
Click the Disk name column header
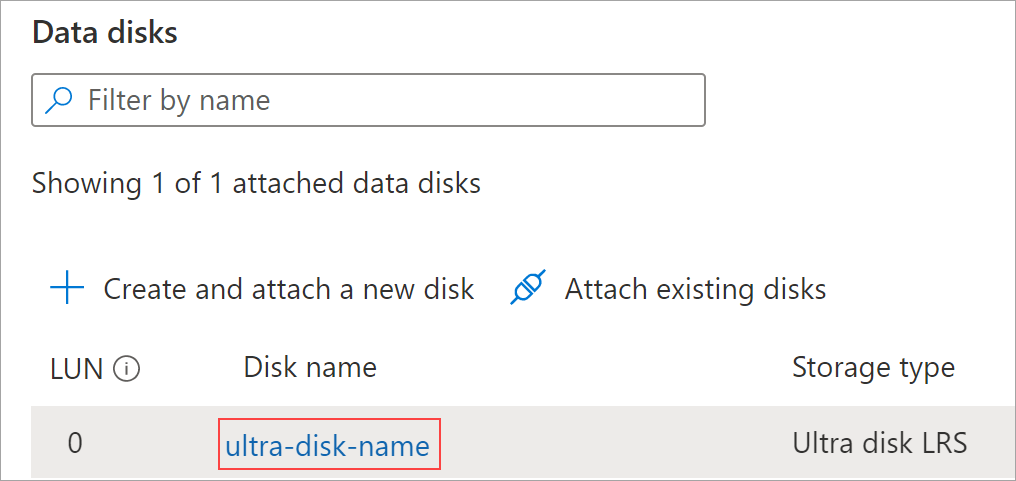click(x=310, y=368)
